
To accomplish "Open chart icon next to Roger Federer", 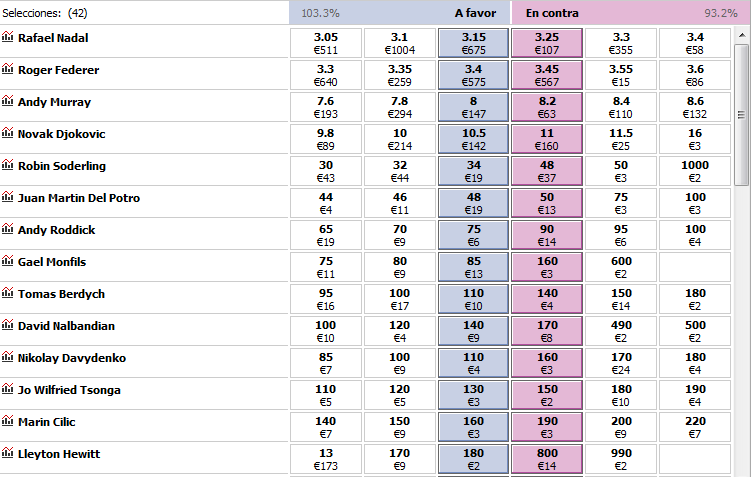I will tap(8, 70).
